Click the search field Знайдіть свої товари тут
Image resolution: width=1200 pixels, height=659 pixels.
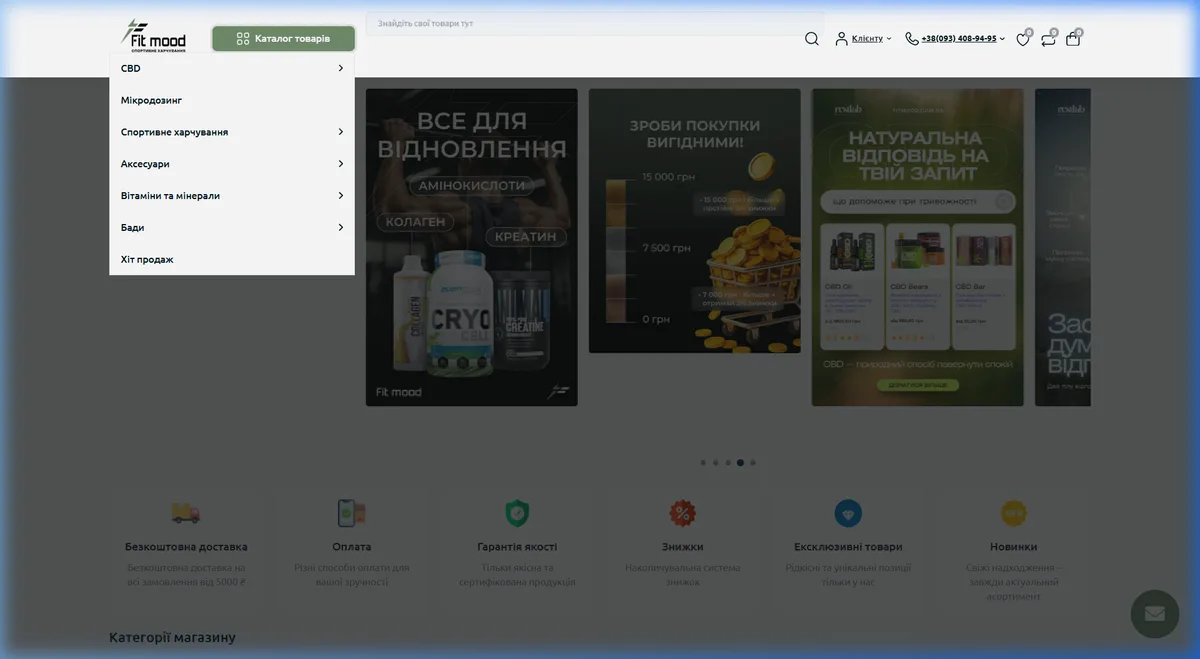(x=594, y=23)
